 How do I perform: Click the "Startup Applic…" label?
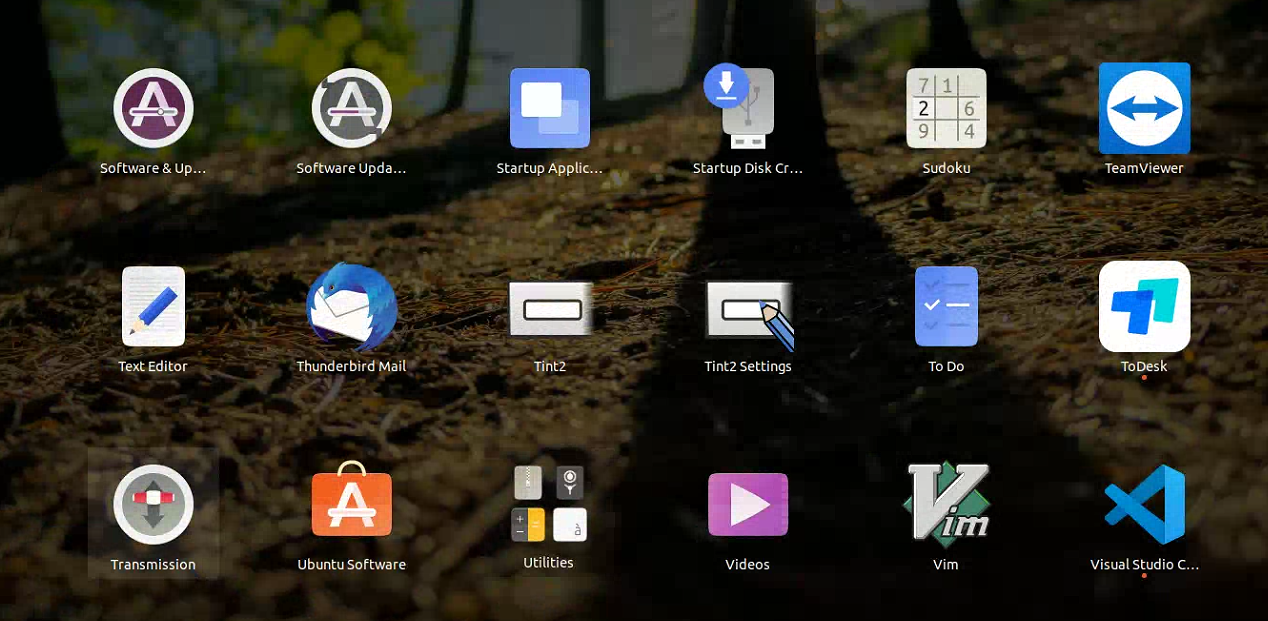click(550, 168)
